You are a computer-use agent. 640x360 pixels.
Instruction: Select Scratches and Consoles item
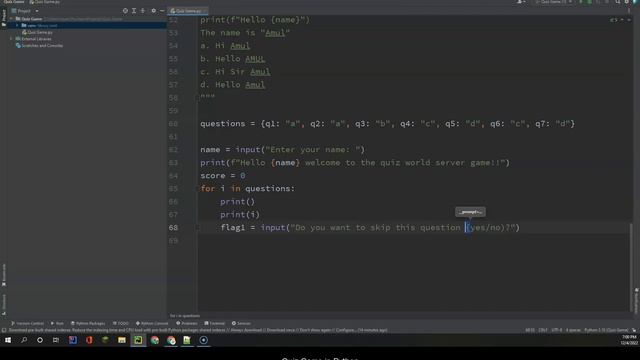tap(40, 46)
